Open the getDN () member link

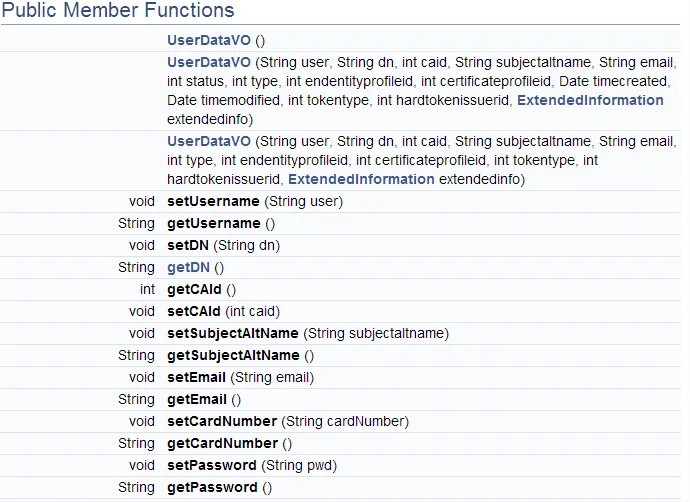tap(188, 267)
